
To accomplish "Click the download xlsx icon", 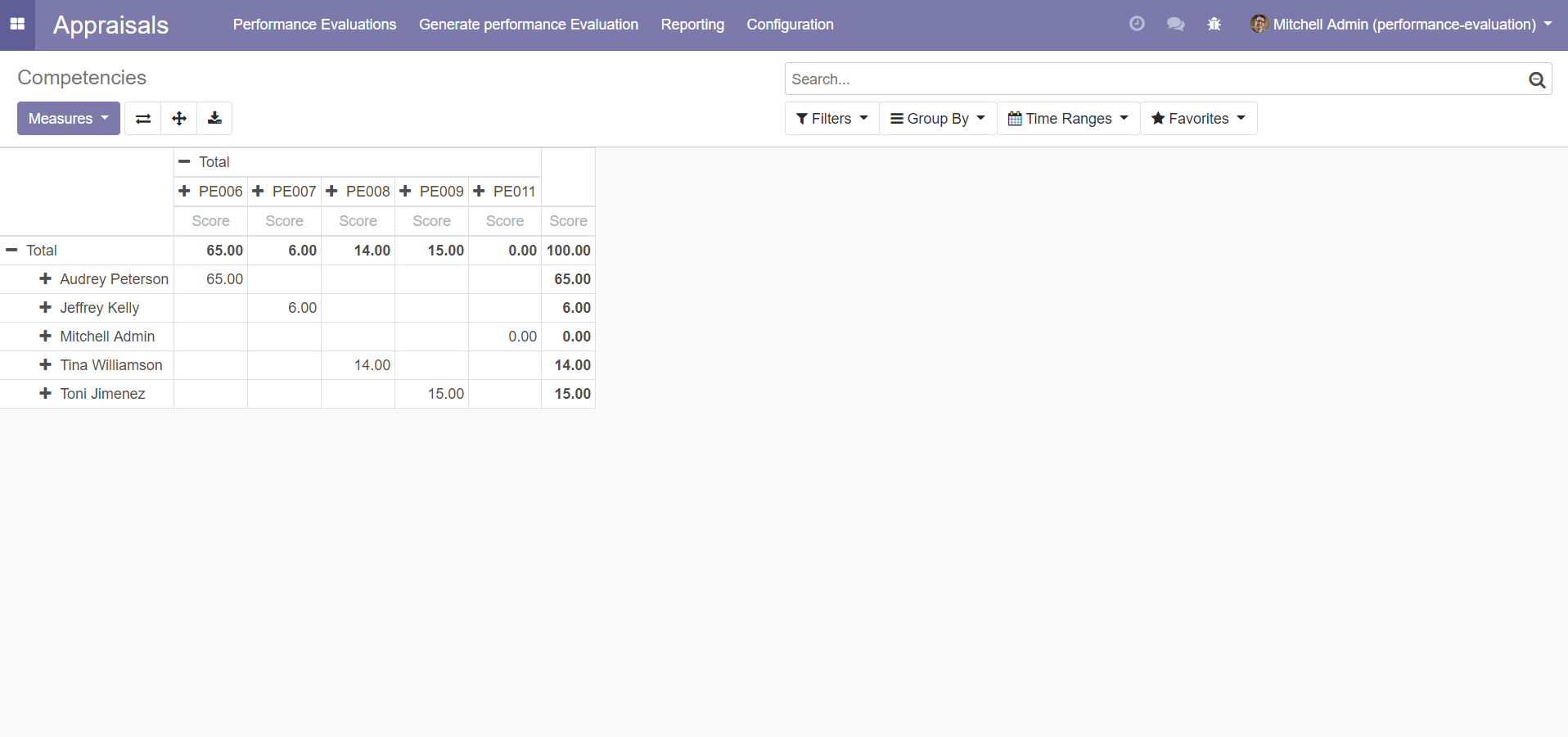I will [214, 119].
